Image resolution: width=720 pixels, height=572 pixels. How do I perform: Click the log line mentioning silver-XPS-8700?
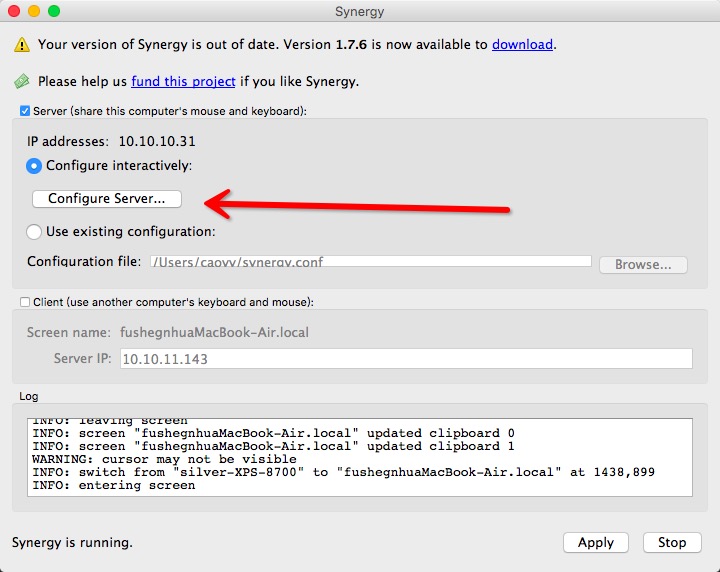click(343, 472)
